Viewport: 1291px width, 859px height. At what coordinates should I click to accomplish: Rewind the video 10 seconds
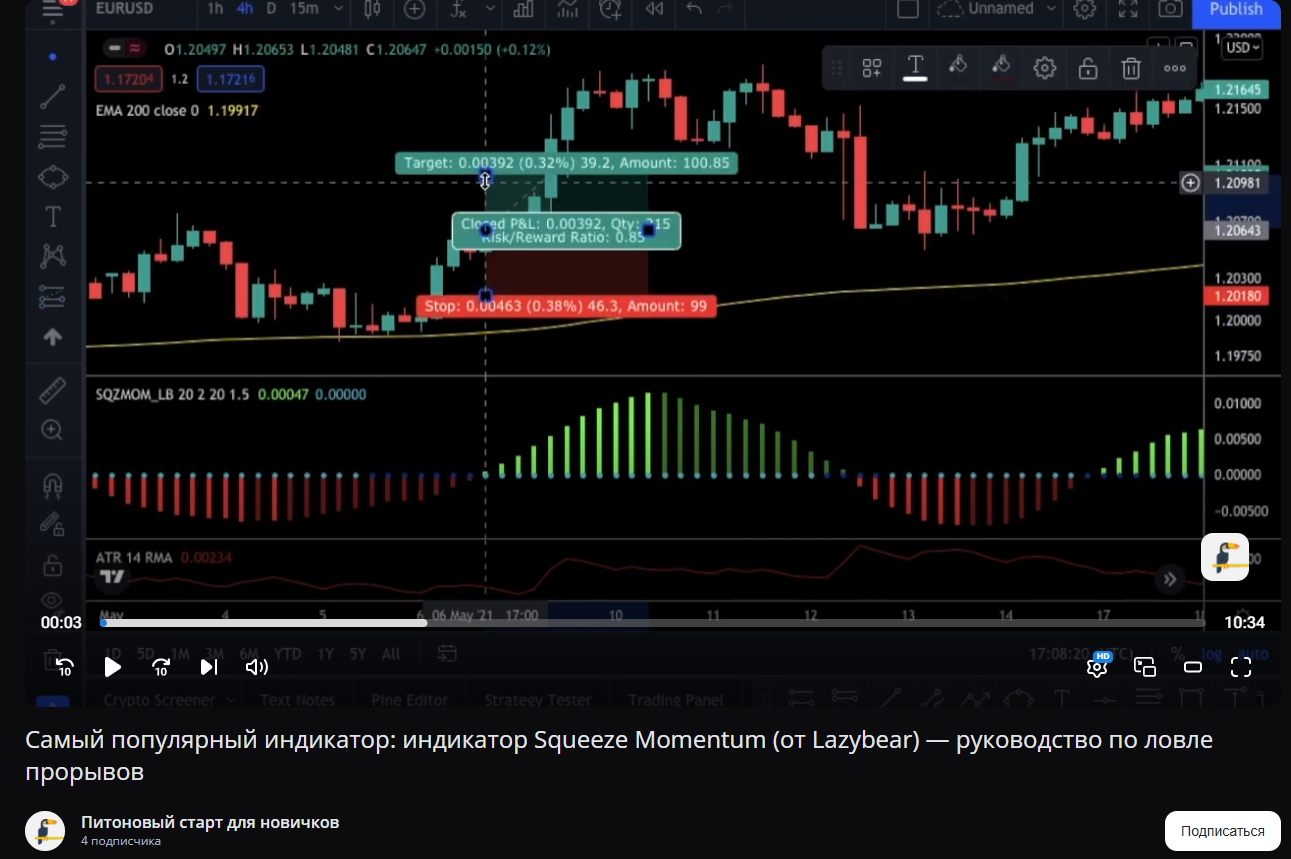65,667
